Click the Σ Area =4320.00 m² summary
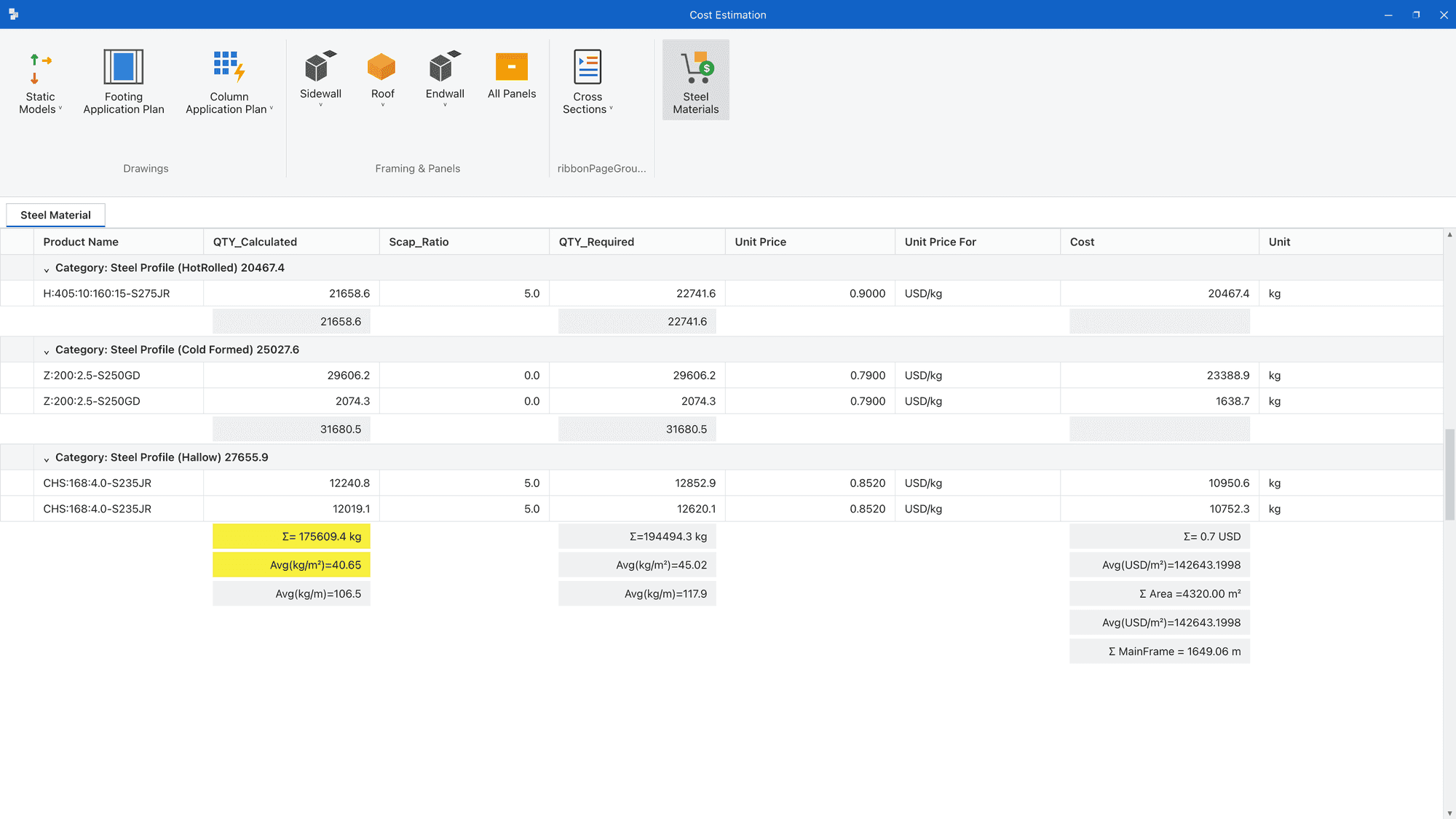The height and width of the screenshot is (819, 1456). click(x=1160, y=594)
